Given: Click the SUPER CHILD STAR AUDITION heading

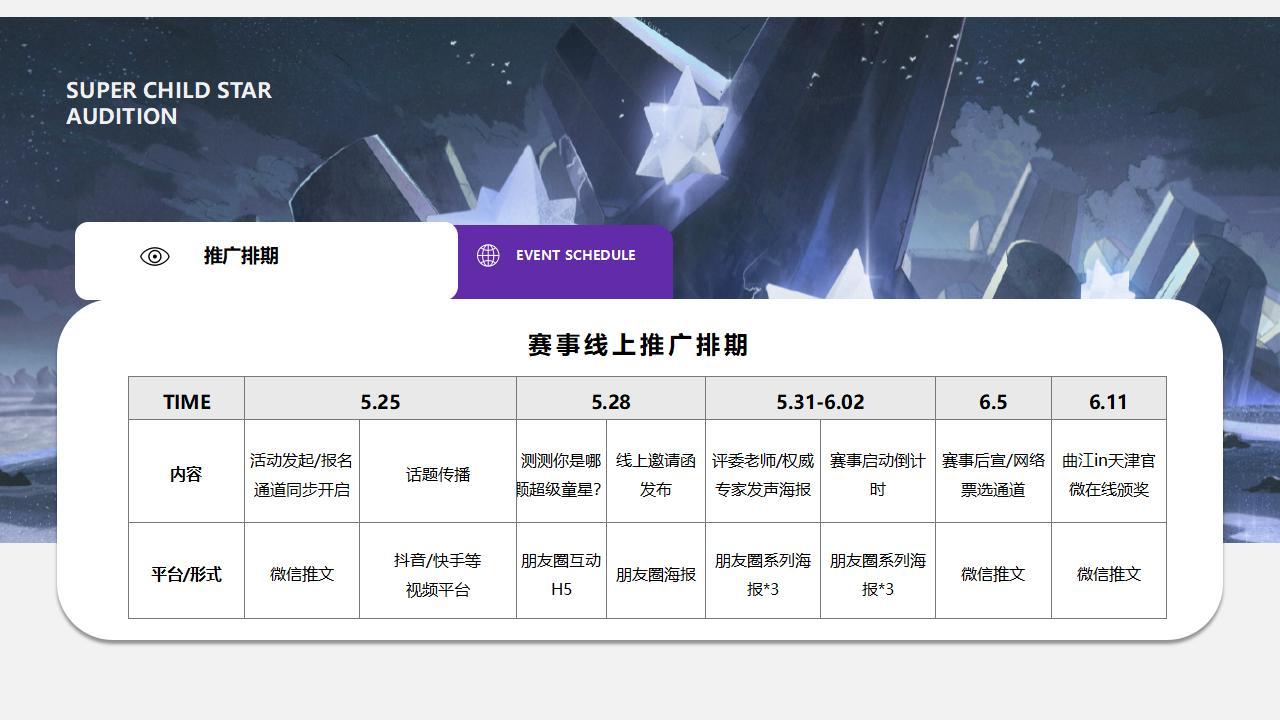Looking at the screenshot, I should (x=169, y=103).
